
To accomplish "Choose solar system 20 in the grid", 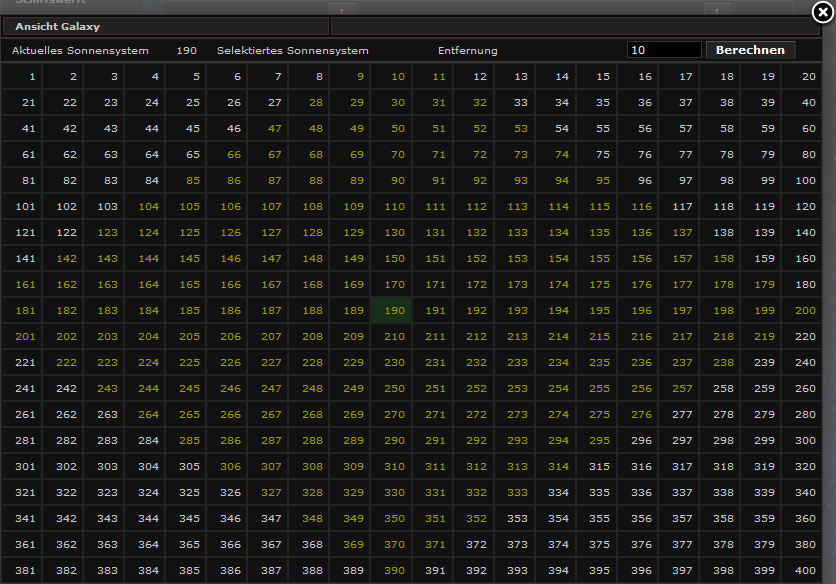I will coord(803,76).
